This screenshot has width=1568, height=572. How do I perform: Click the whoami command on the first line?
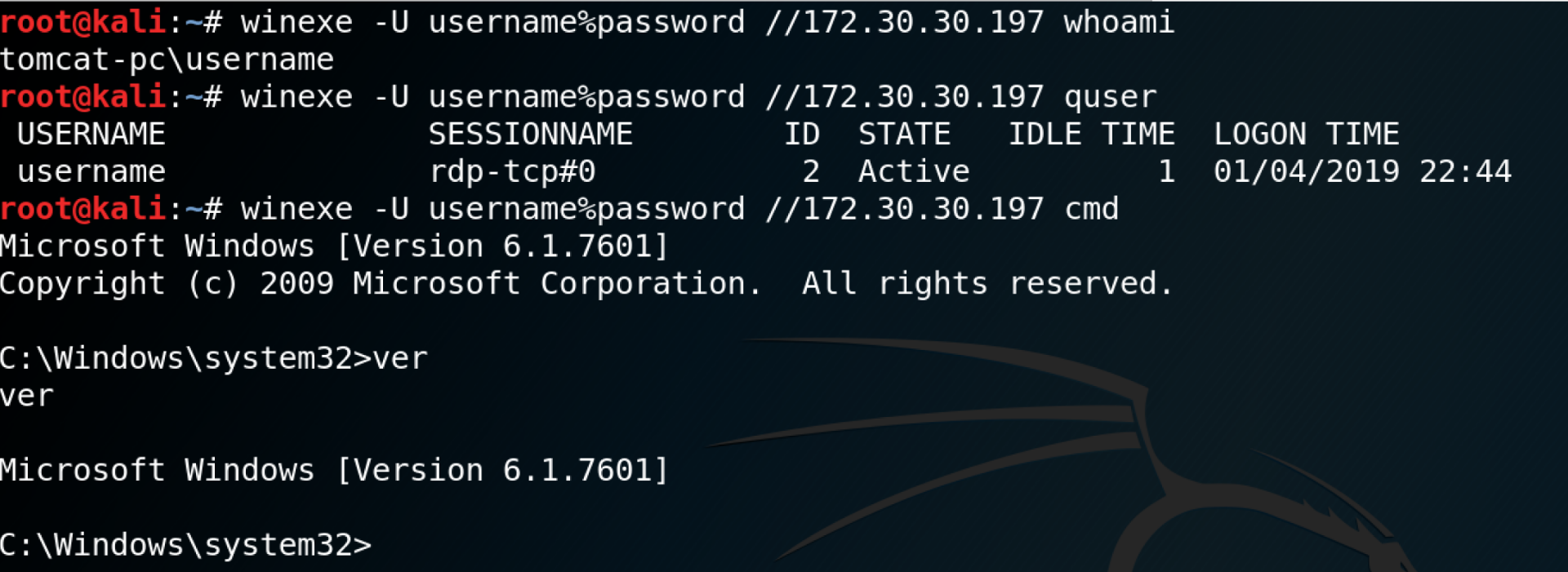(x=1118, y=22)
